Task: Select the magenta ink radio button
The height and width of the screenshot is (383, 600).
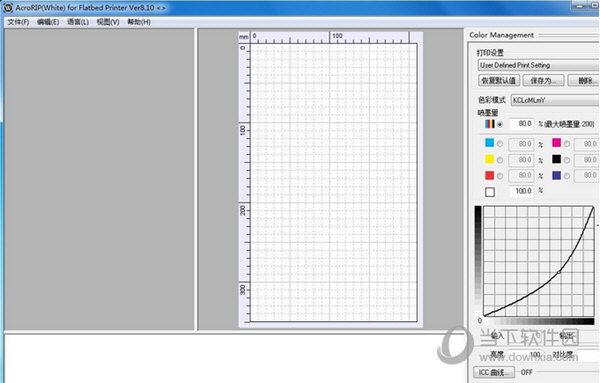Action: (x=567, y=144)
